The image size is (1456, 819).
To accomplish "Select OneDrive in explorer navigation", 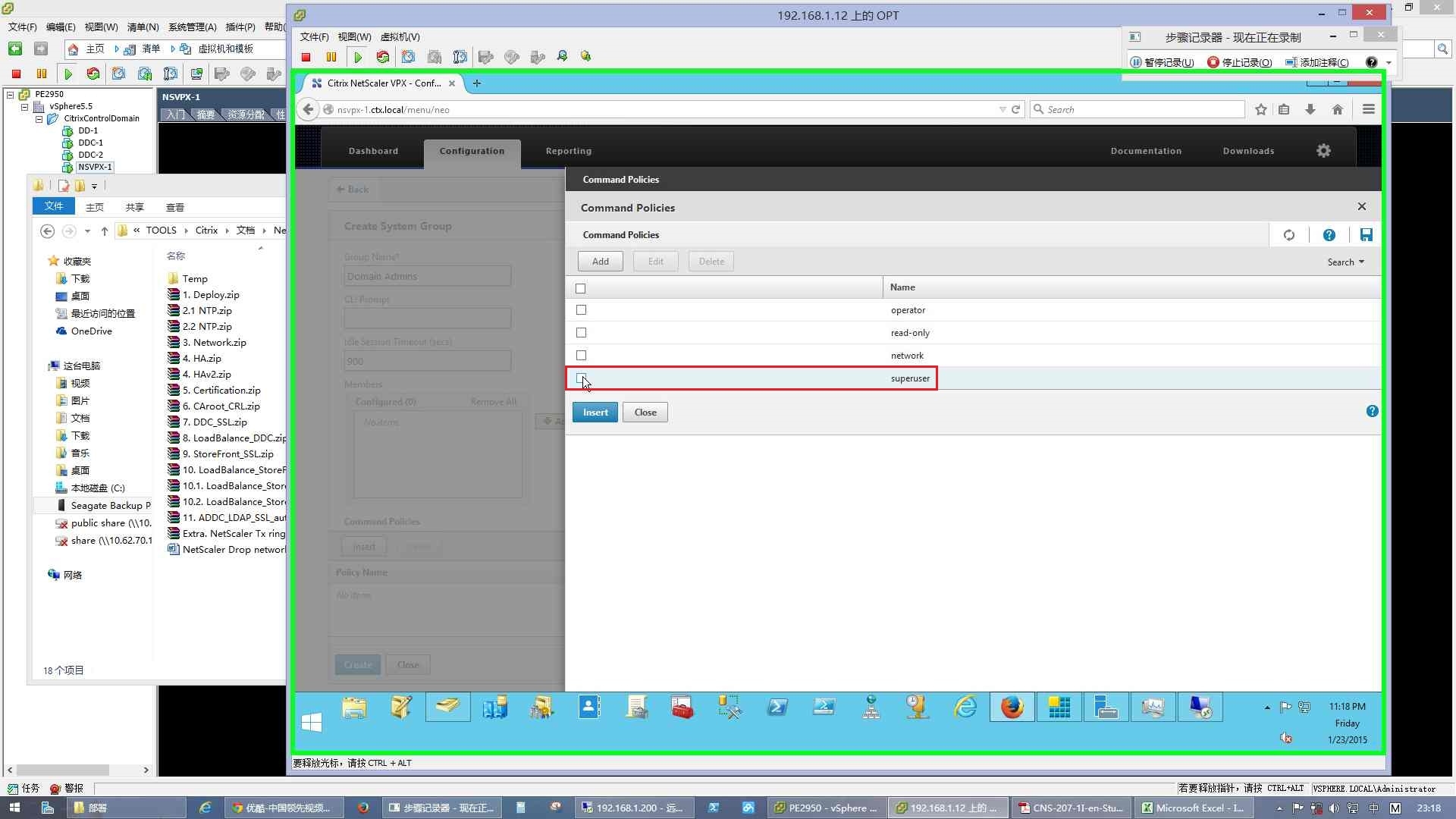I will [x=91, y=331].
